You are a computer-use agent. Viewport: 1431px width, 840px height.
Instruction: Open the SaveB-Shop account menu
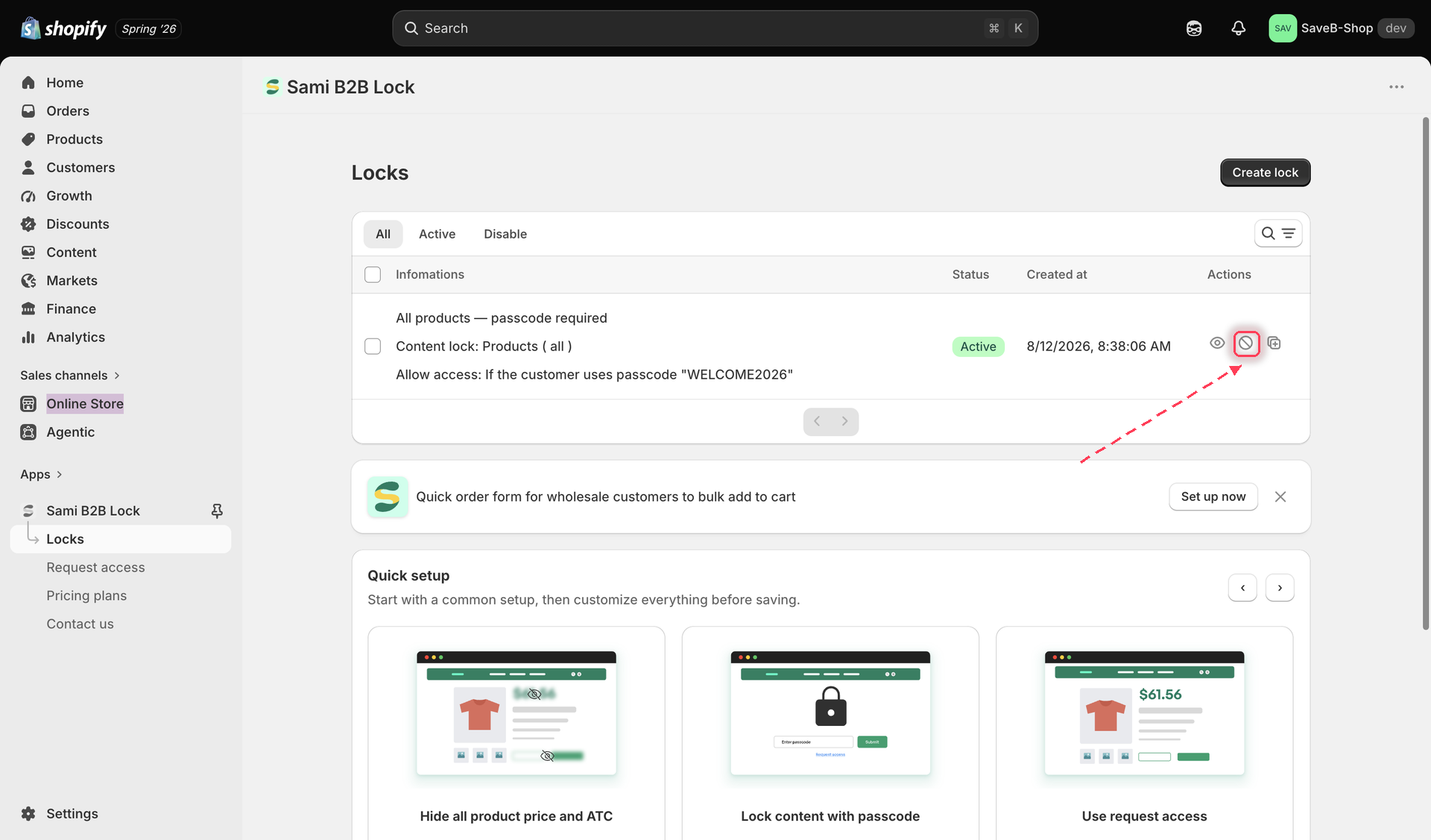pos(1341,28)
